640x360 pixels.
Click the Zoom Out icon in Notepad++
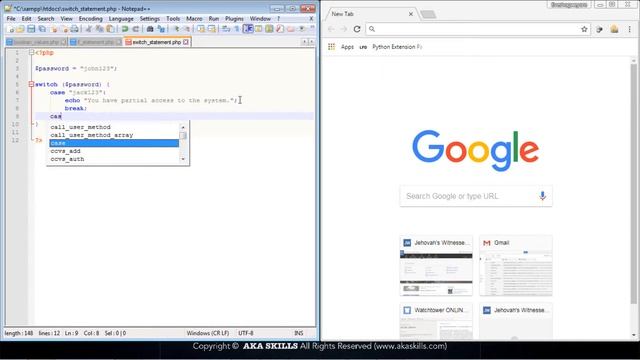click(x=187, y=29)
